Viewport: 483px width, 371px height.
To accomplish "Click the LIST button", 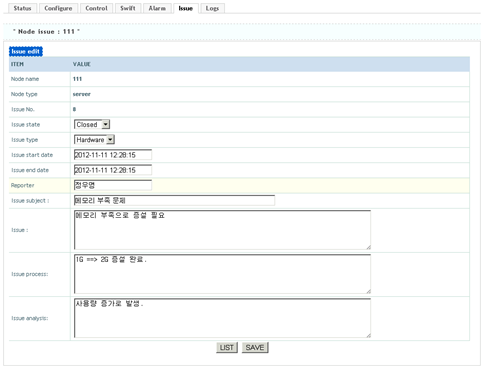I will click(x=227, y=348).
